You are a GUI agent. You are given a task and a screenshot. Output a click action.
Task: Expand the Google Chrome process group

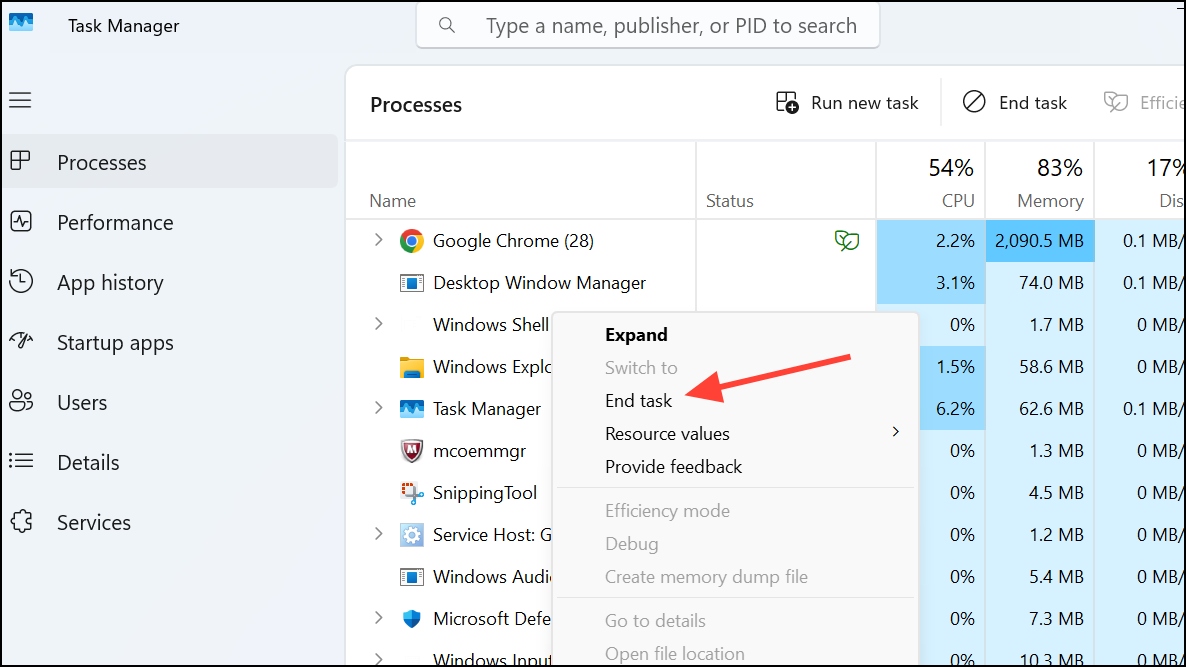(x=378, y=240)
